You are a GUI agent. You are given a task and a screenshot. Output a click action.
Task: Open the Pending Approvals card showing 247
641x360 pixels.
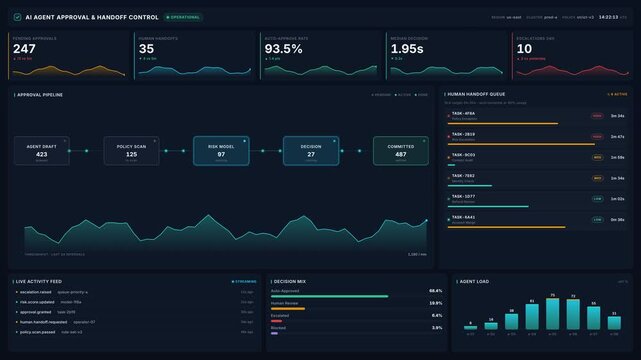(68, 56)
